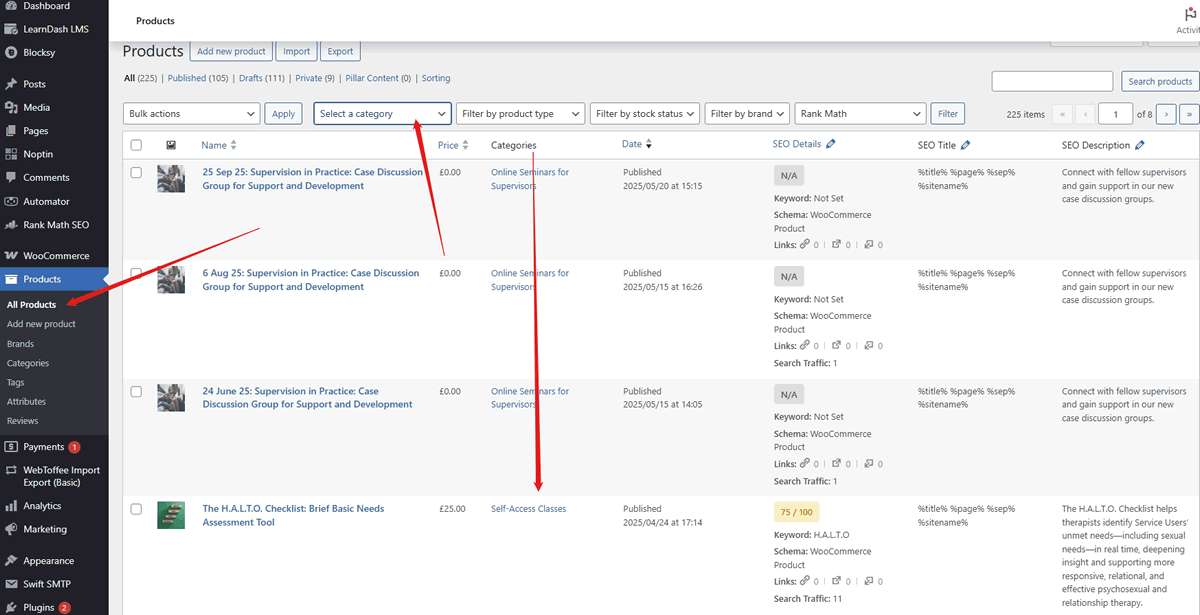Click the Export button
Viewport: 1200px width, 615px height.
(340, 51)
